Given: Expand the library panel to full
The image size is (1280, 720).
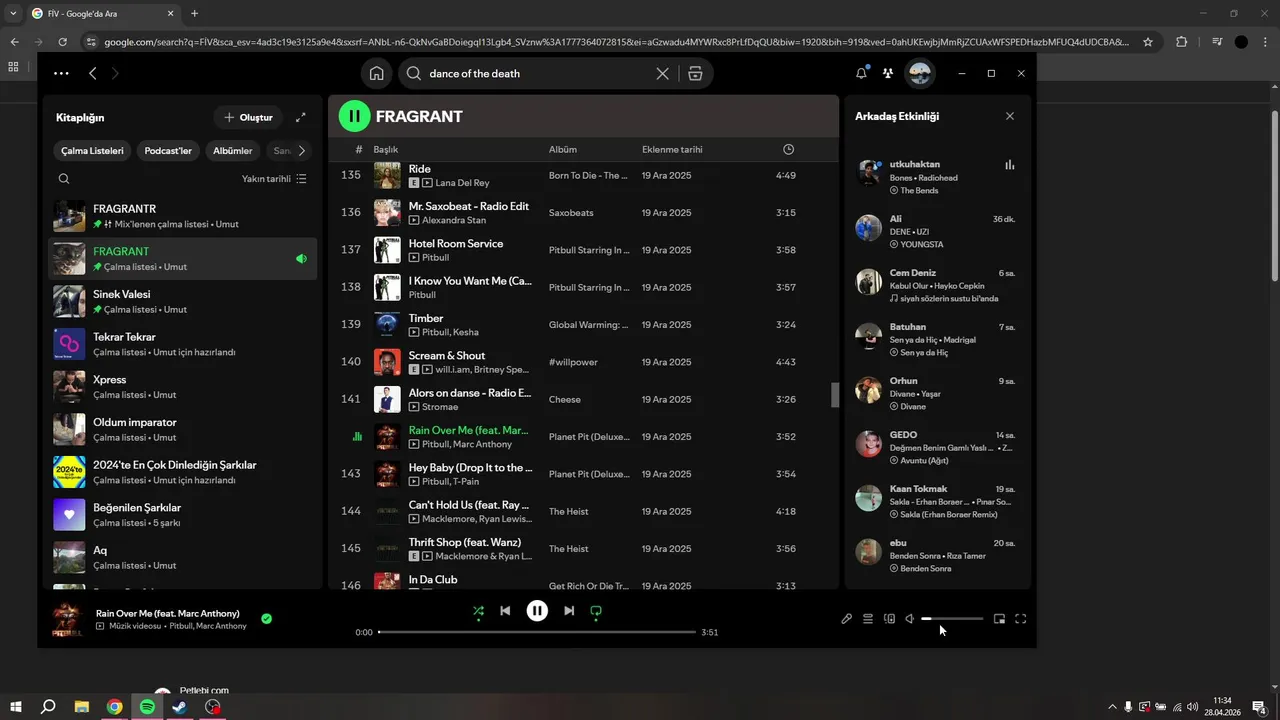Looking at the screenshot, I should (x=300, y=117).
